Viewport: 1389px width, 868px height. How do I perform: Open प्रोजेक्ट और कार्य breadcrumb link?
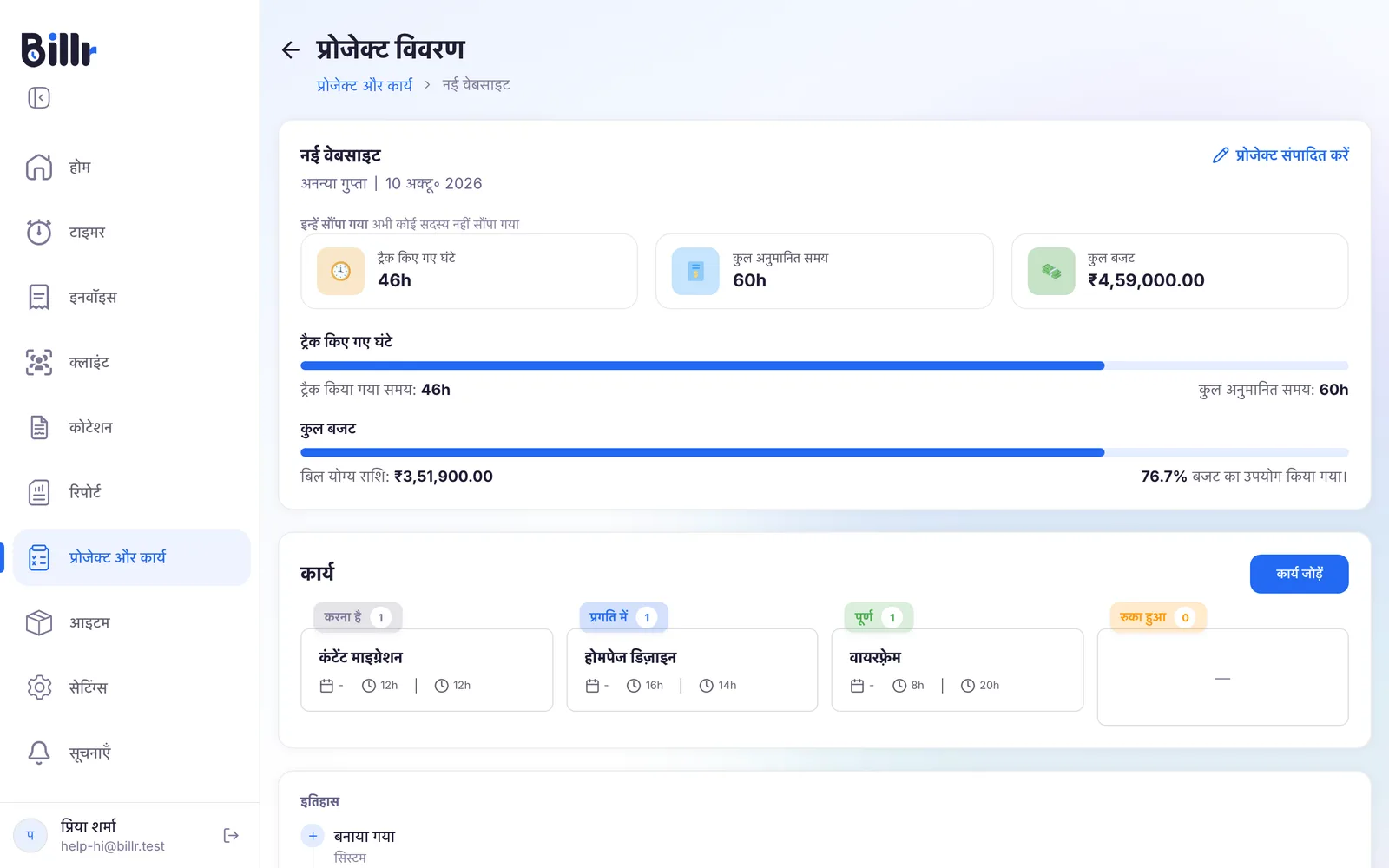click(x=365, y=85)
